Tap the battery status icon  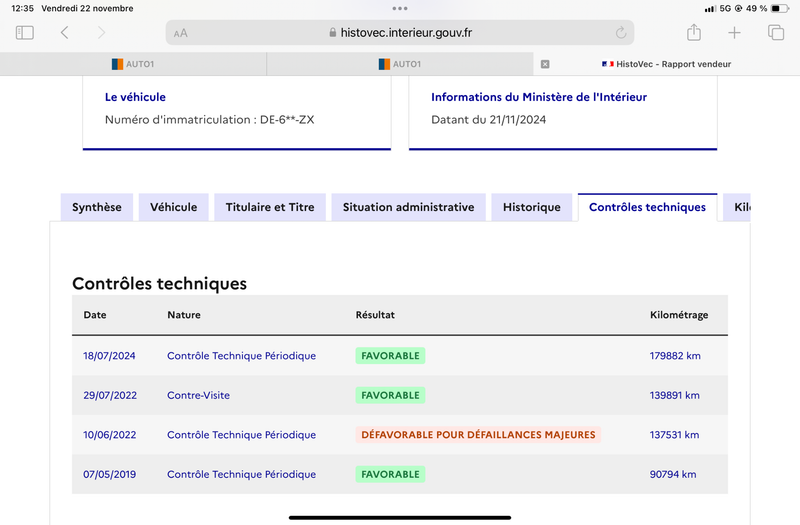tap(779, 8)
